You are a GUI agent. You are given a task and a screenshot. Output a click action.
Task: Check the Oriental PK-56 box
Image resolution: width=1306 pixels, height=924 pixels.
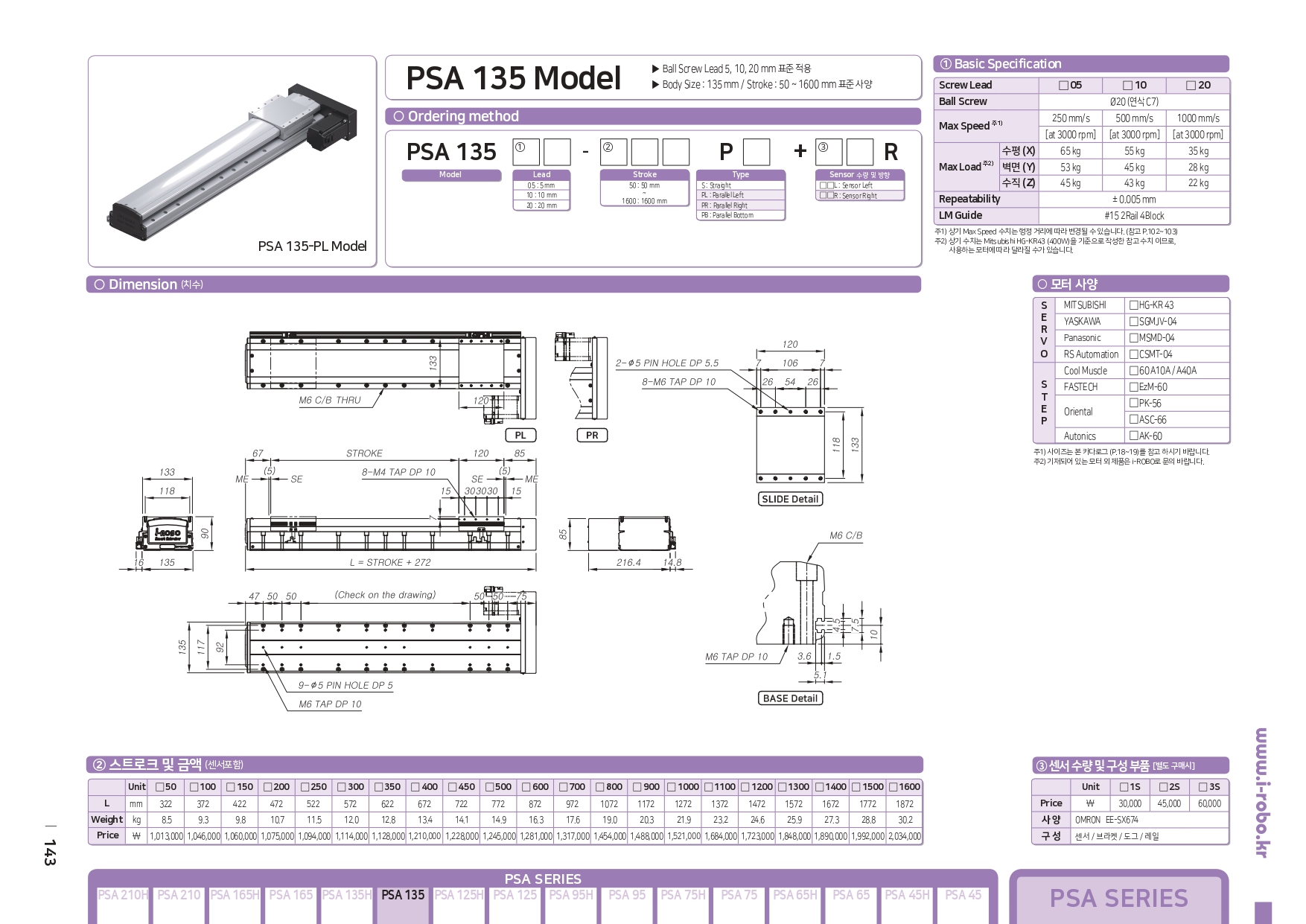point(1134,403)
